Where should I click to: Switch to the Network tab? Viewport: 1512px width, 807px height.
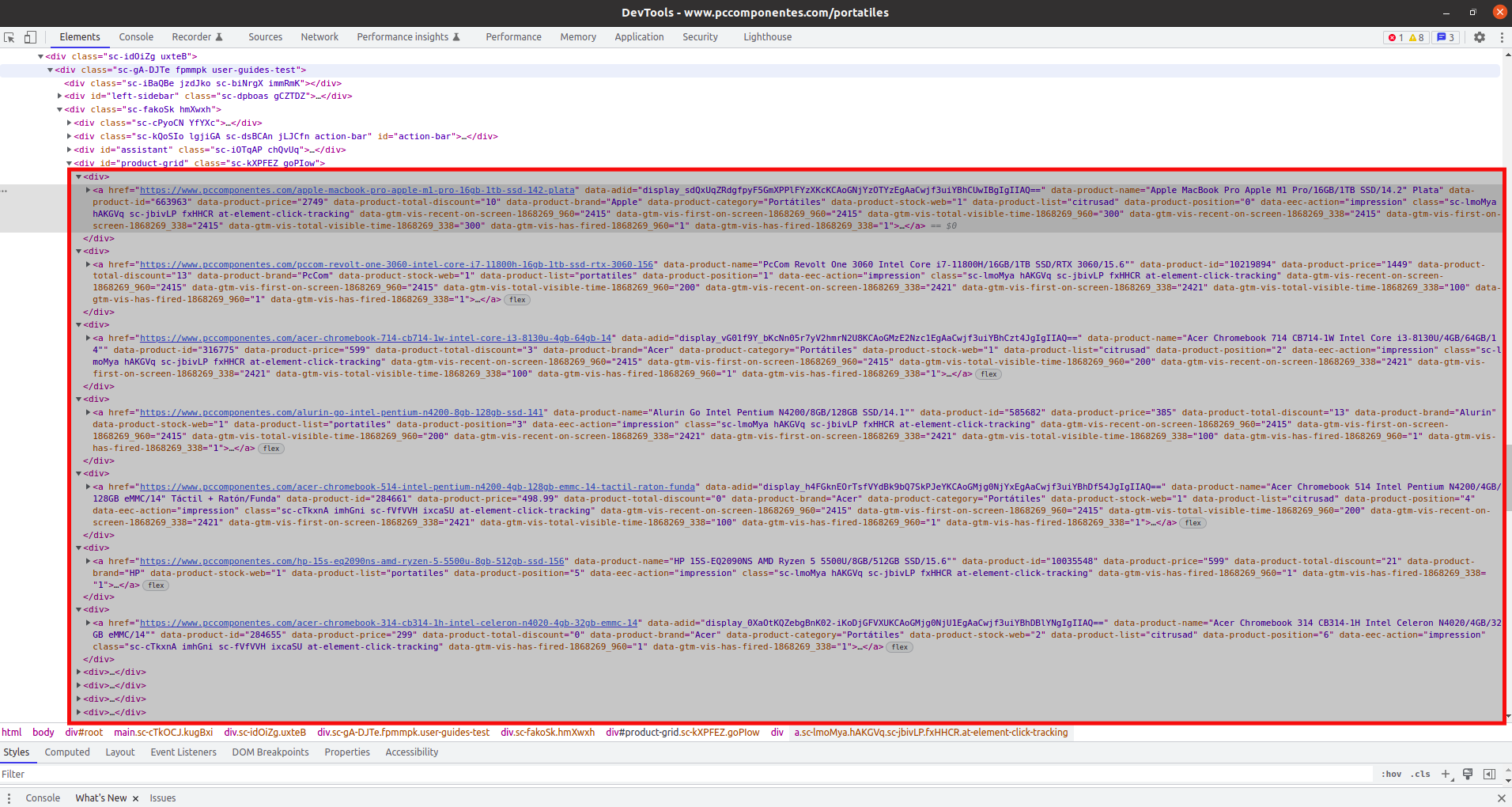pos(319,37)
